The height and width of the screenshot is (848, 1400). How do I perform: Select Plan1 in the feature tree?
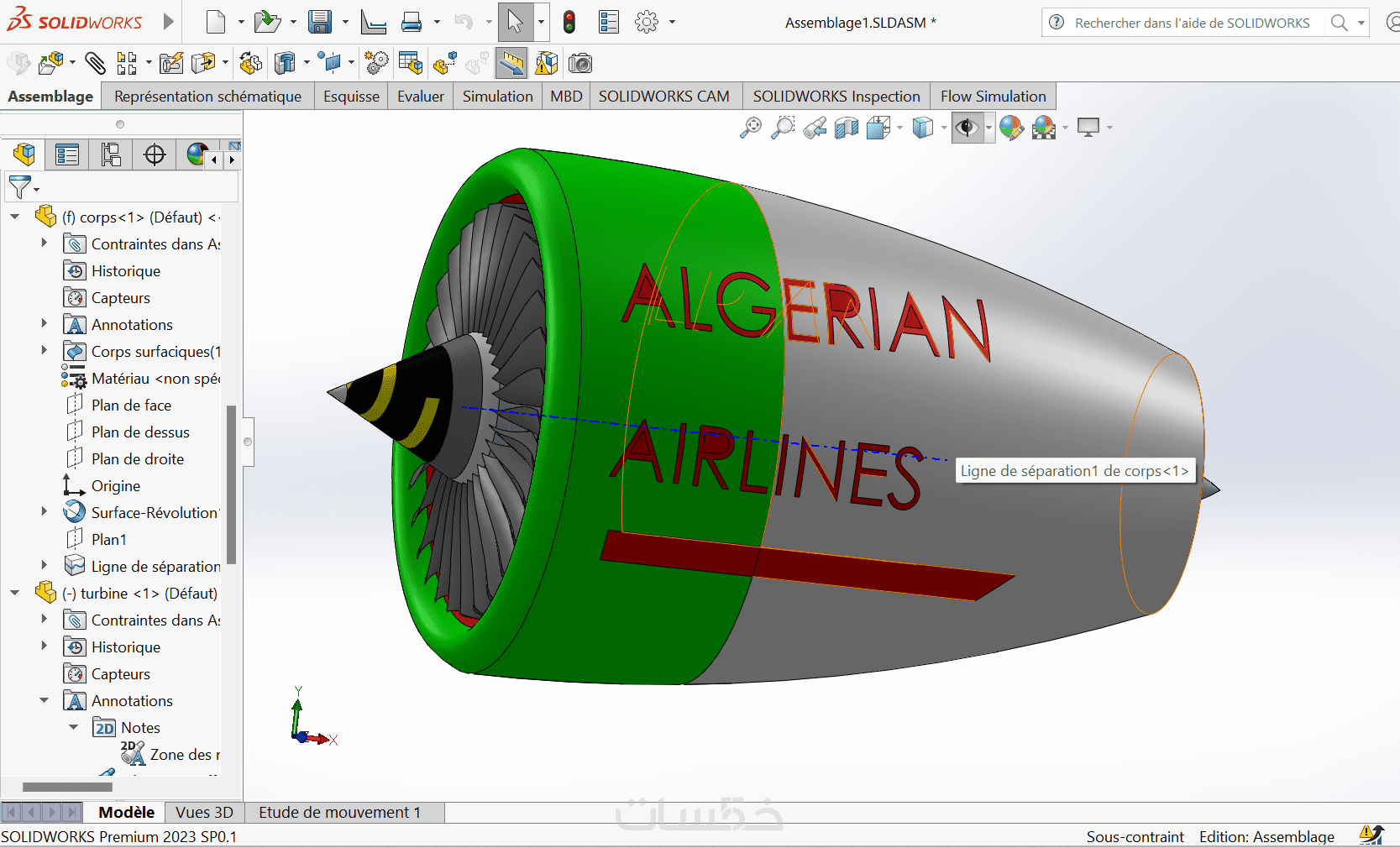(109, 539)
